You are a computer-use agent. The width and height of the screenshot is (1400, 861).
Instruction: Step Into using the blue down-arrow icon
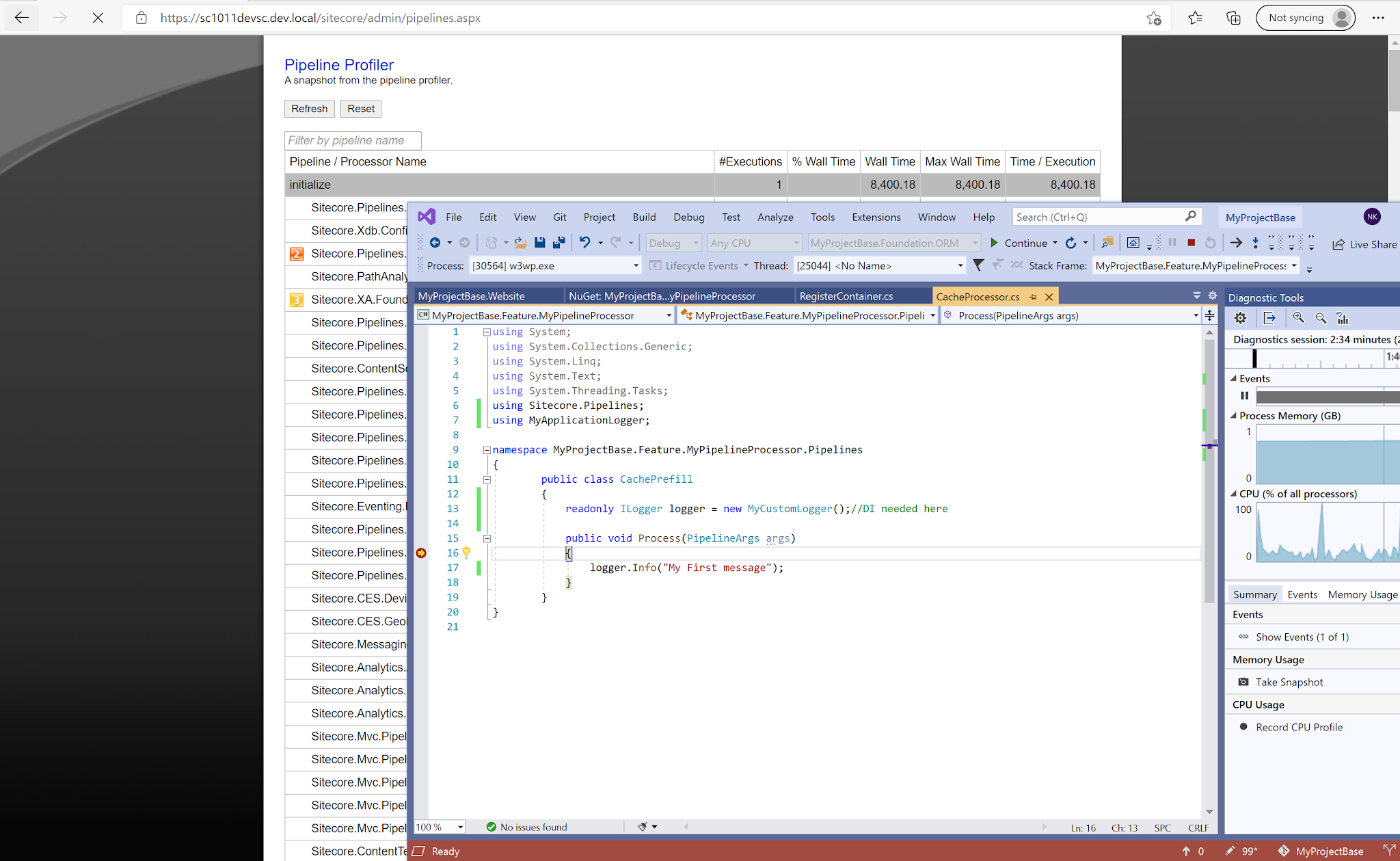pyautogui.click(x=1255, y=243)
